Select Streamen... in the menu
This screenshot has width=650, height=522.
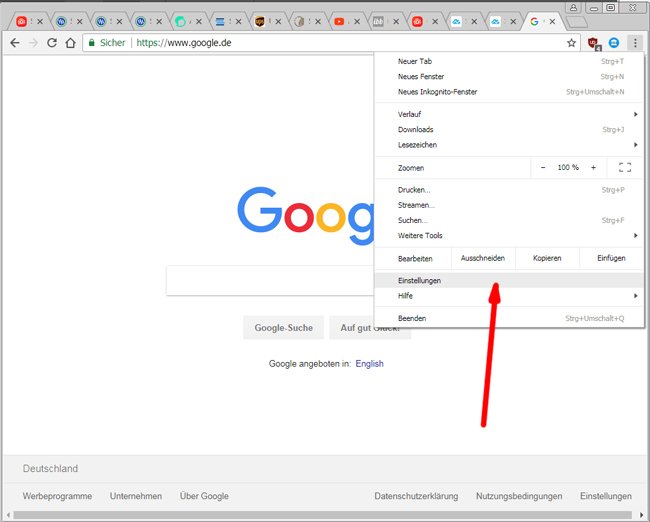[x=509, y=205]
